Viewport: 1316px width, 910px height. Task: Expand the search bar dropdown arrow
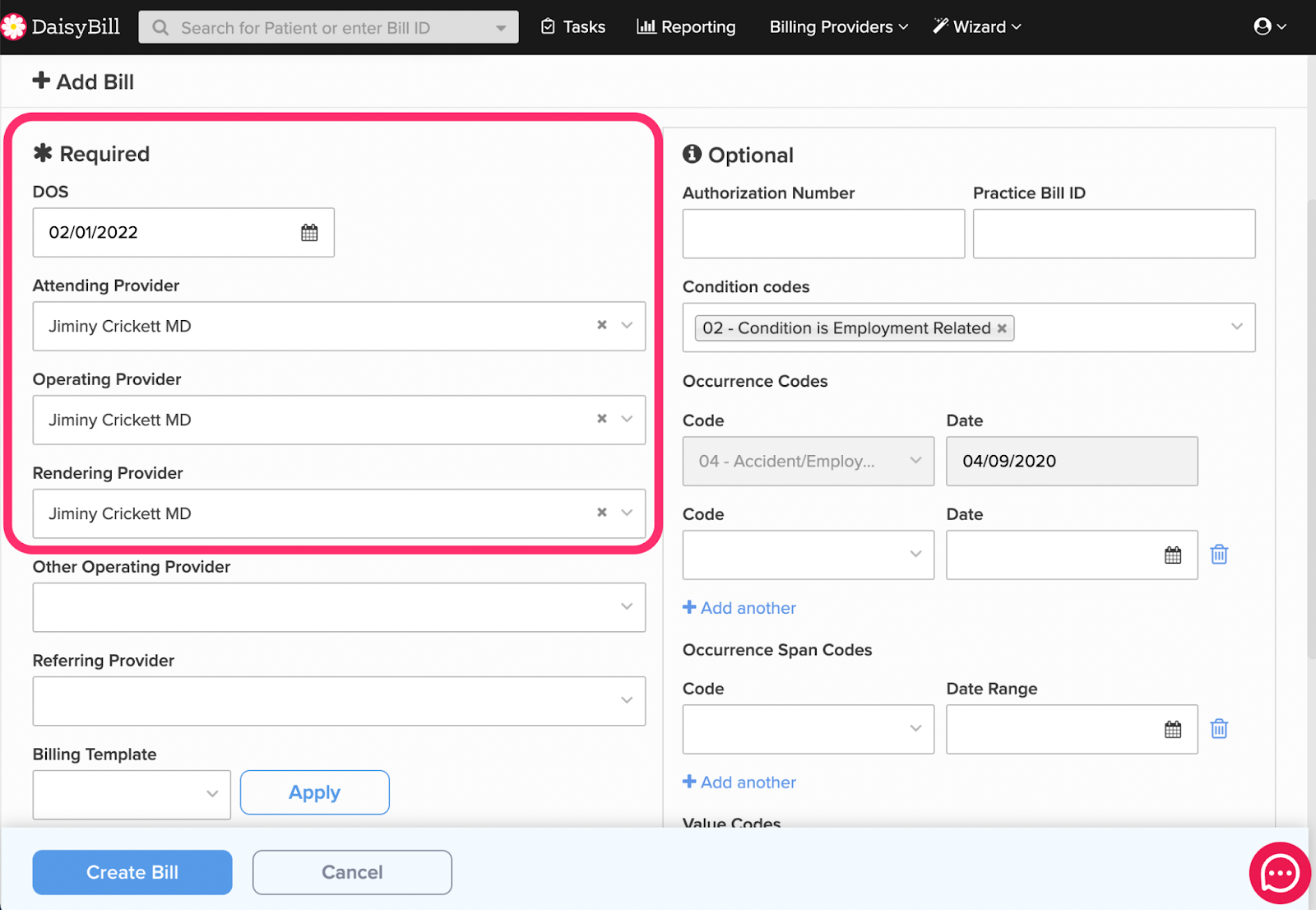(501, 28)
